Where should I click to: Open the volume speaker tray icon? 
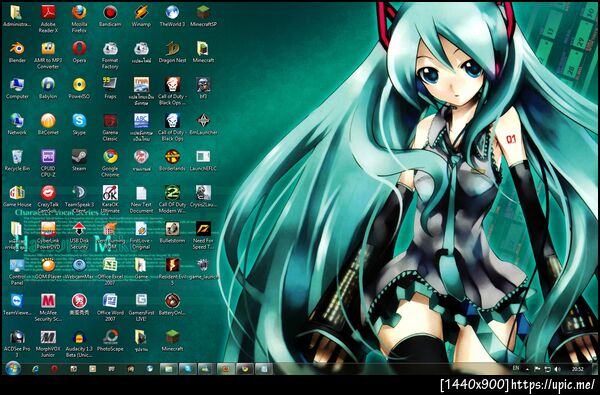(557, 369)
